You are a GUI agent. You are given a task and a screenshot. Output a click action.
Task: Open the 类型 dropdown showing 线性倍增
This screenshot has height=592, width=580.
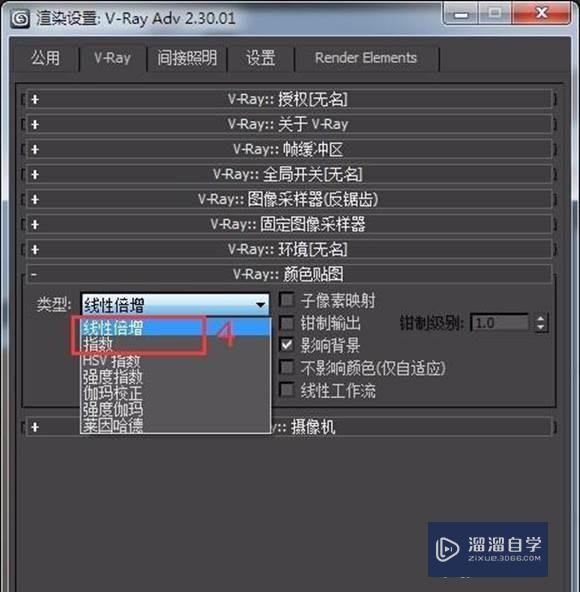pyautogui.click(x=175, y=305)
